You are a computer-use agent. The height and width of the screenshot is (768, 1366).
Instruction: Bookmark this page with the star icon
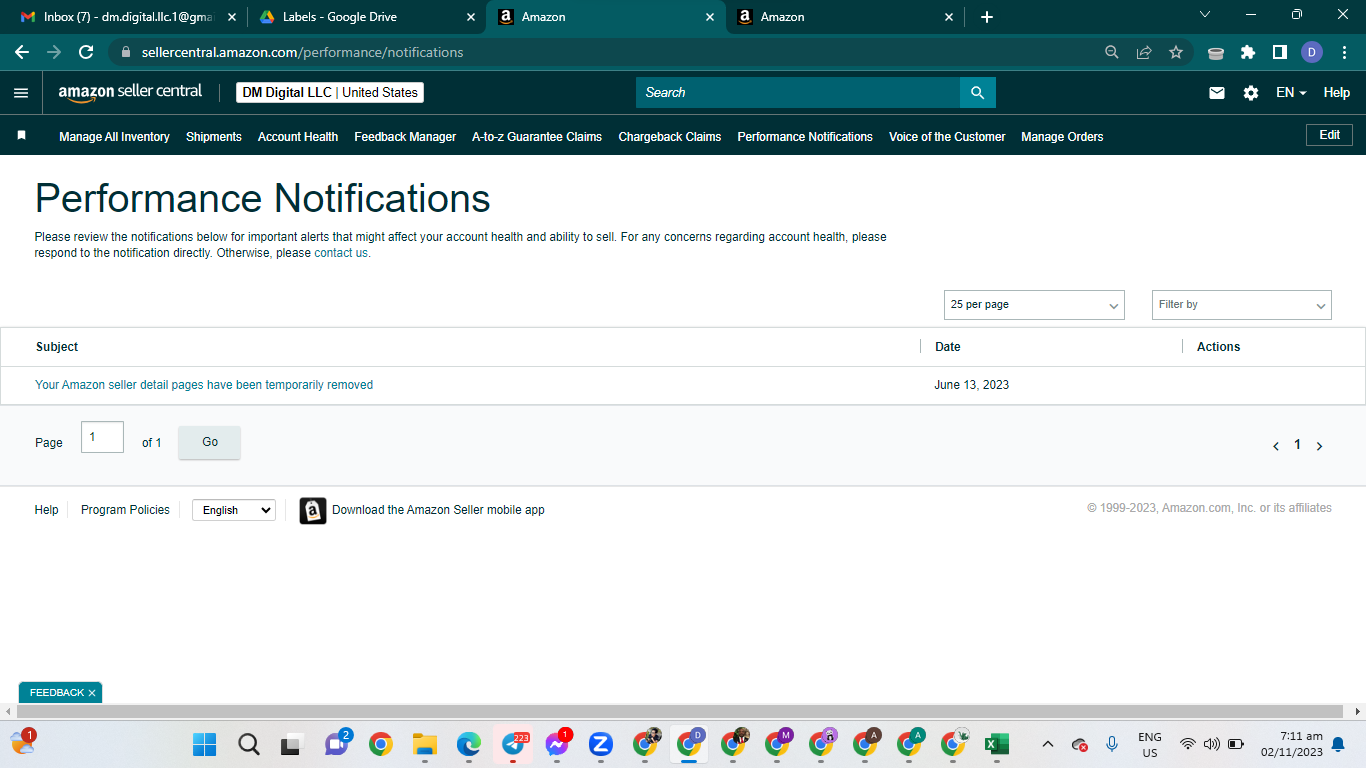point(1176,52)
